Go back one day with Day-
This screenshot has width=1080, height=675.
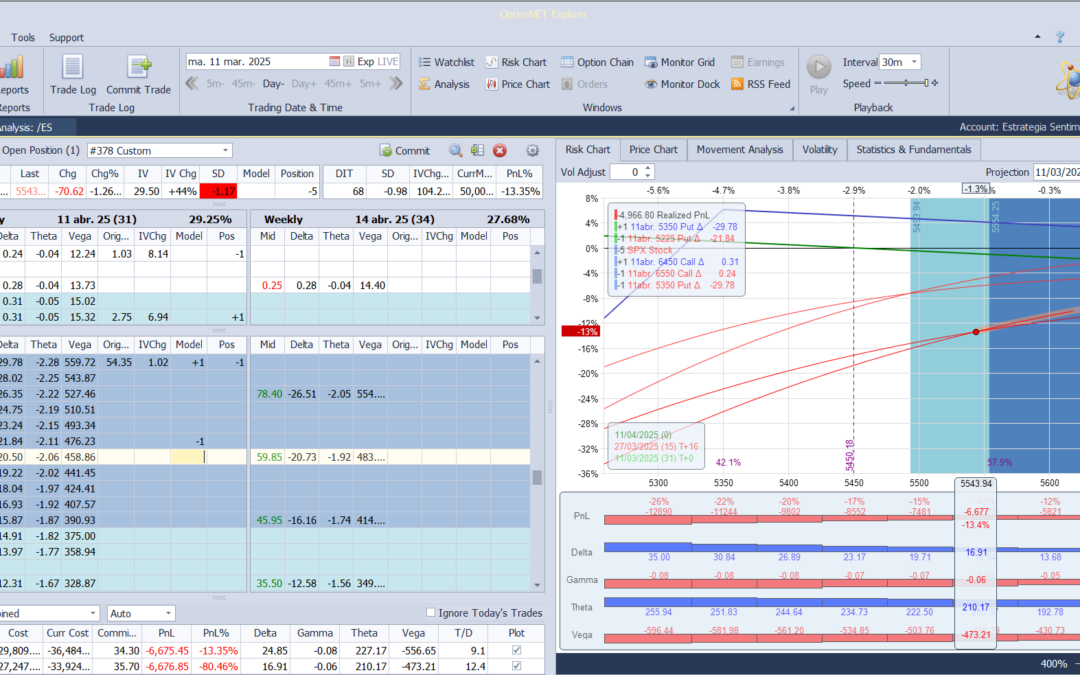pyautogui.click(x=273, y=83)
